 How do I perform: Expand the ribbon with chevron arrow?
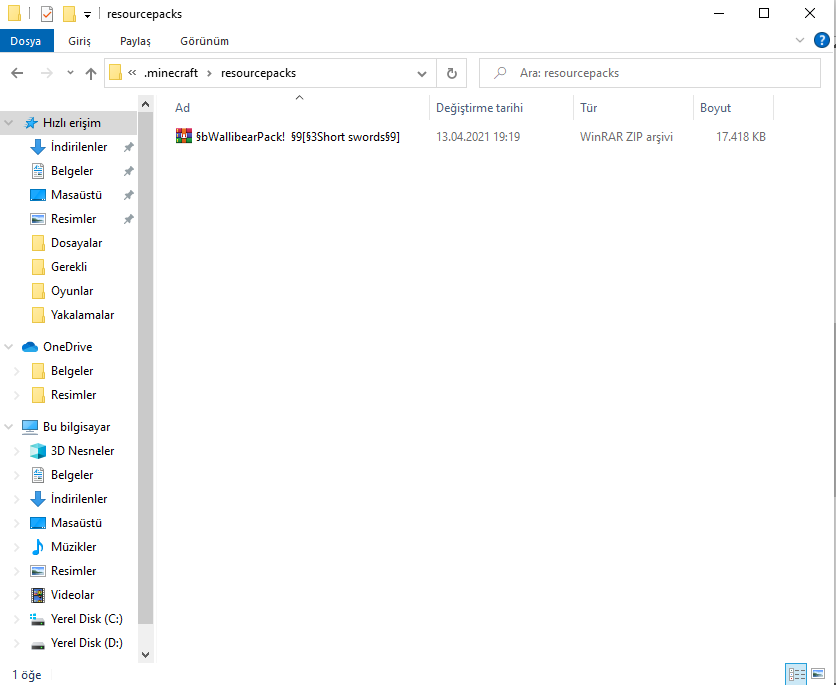point(800,41)
